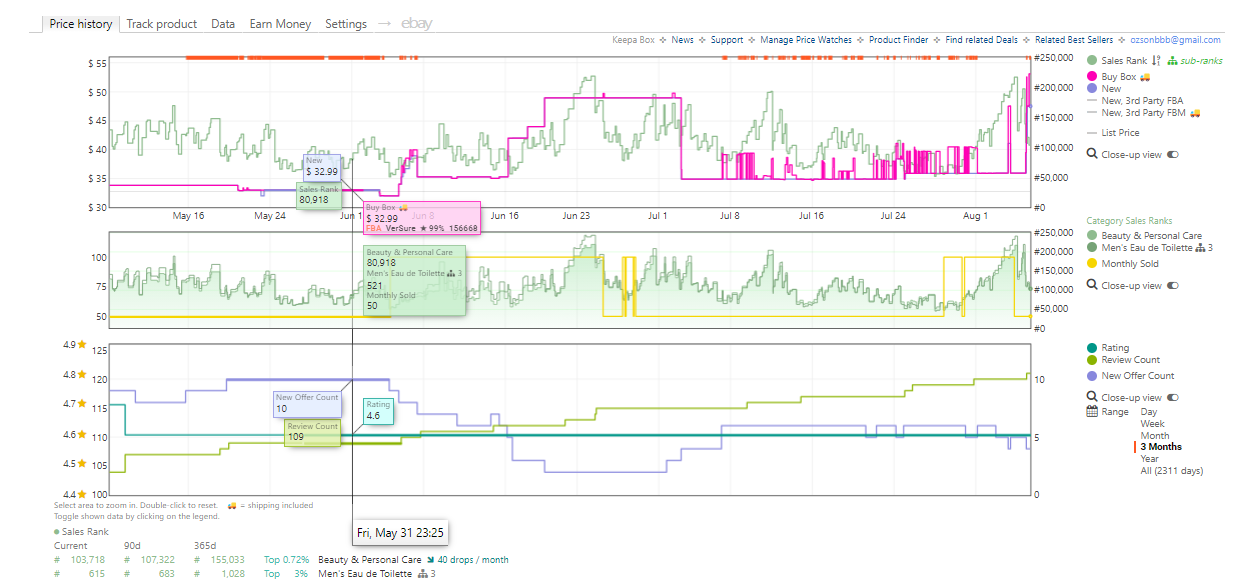Toggle the Sales Rank legend dot
The width and height of the screenshot is (1256, 583).
[x=1092, y=61]
